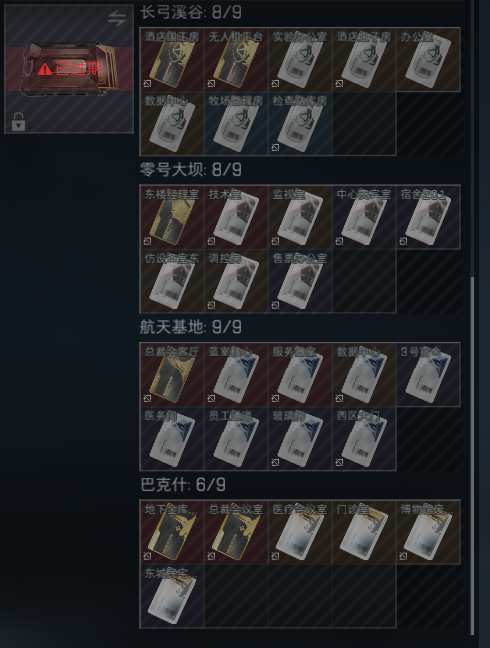Click the 长弓溪谷 8/9 section header

tap(191, 12)
